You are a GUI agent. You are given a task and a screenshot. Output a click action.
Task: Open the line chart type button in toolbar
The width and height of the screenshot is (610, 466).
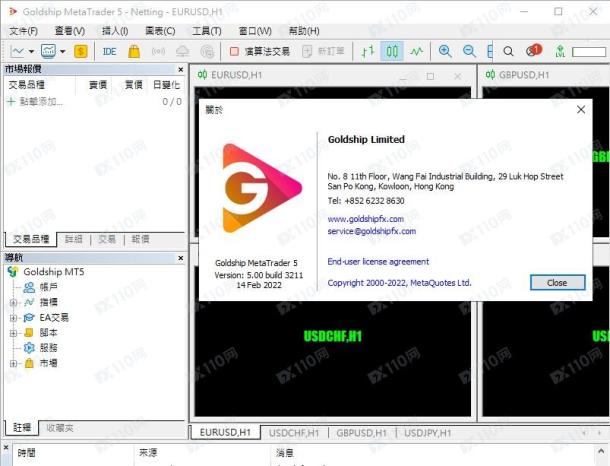click(17, 51)
